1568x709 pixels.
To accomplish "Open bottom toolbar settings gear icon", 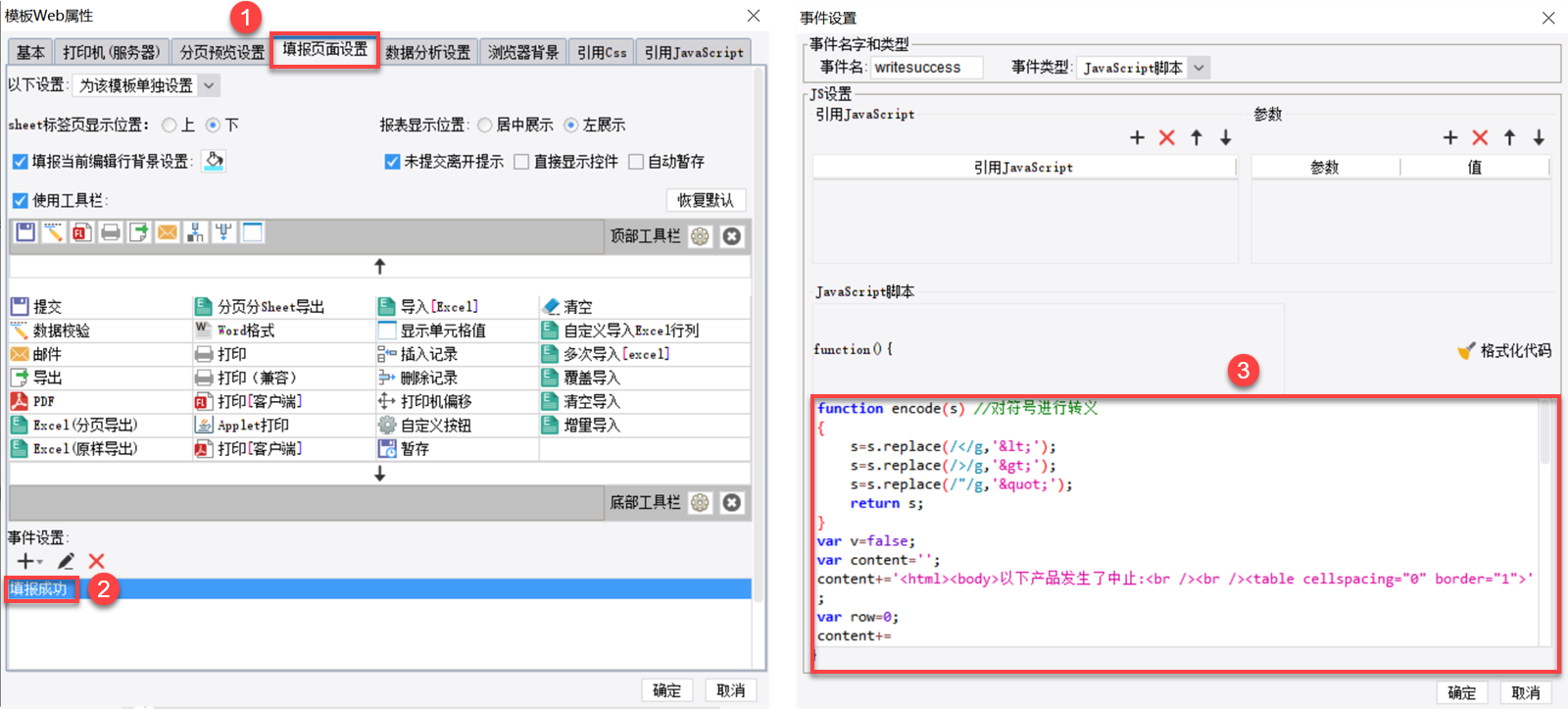I will click(x=700, y=503).
